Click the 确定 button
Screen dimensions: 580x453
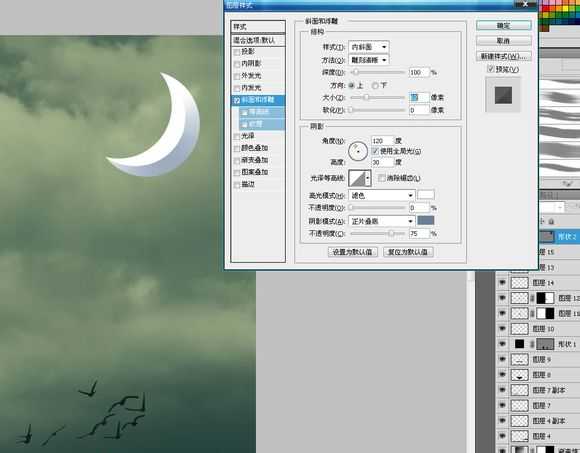coord(503,26)
